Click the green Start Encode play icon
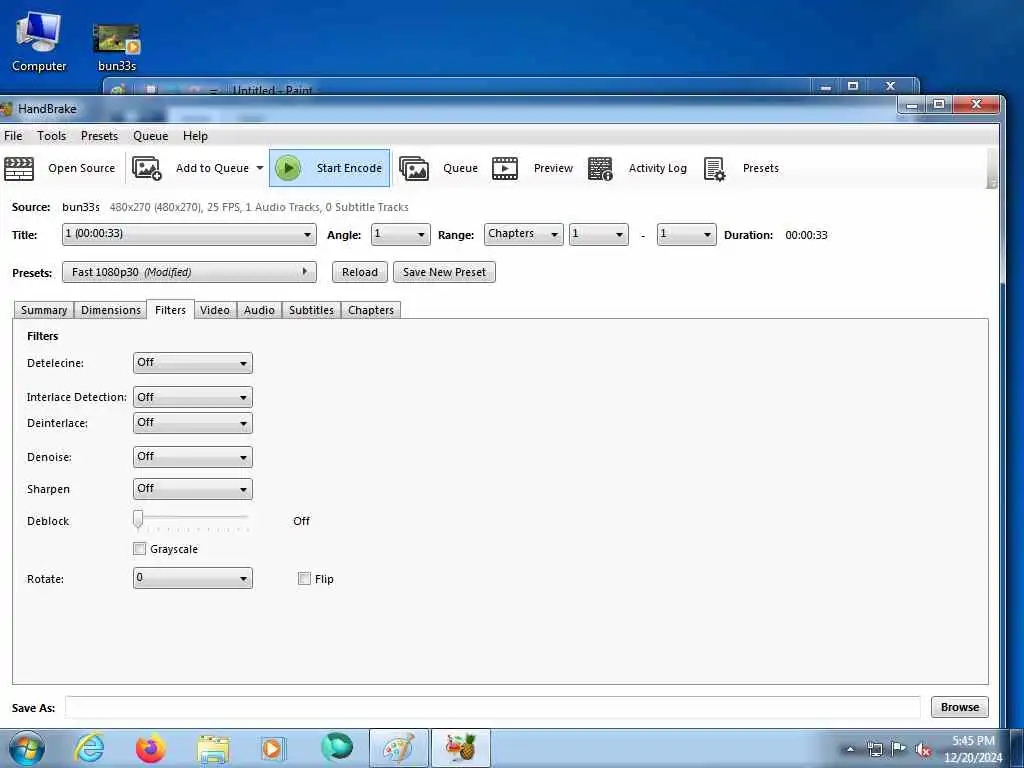Screen dimensions: 1024x768 288,168
